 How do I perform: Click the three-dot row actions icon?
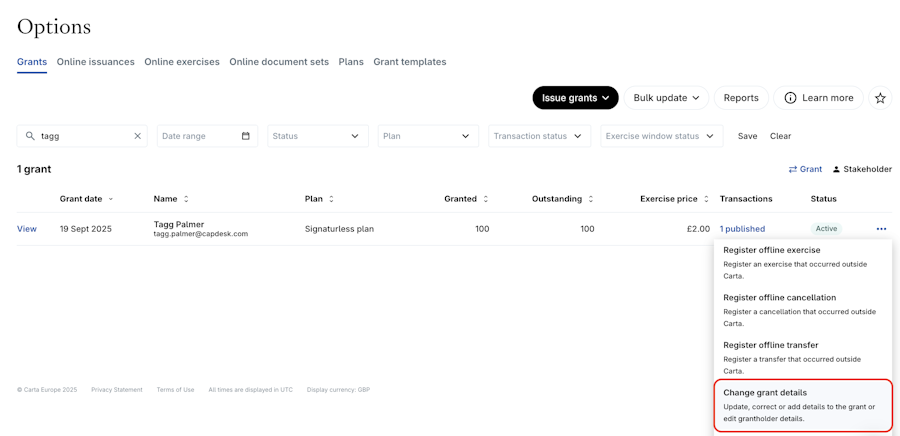881,229
